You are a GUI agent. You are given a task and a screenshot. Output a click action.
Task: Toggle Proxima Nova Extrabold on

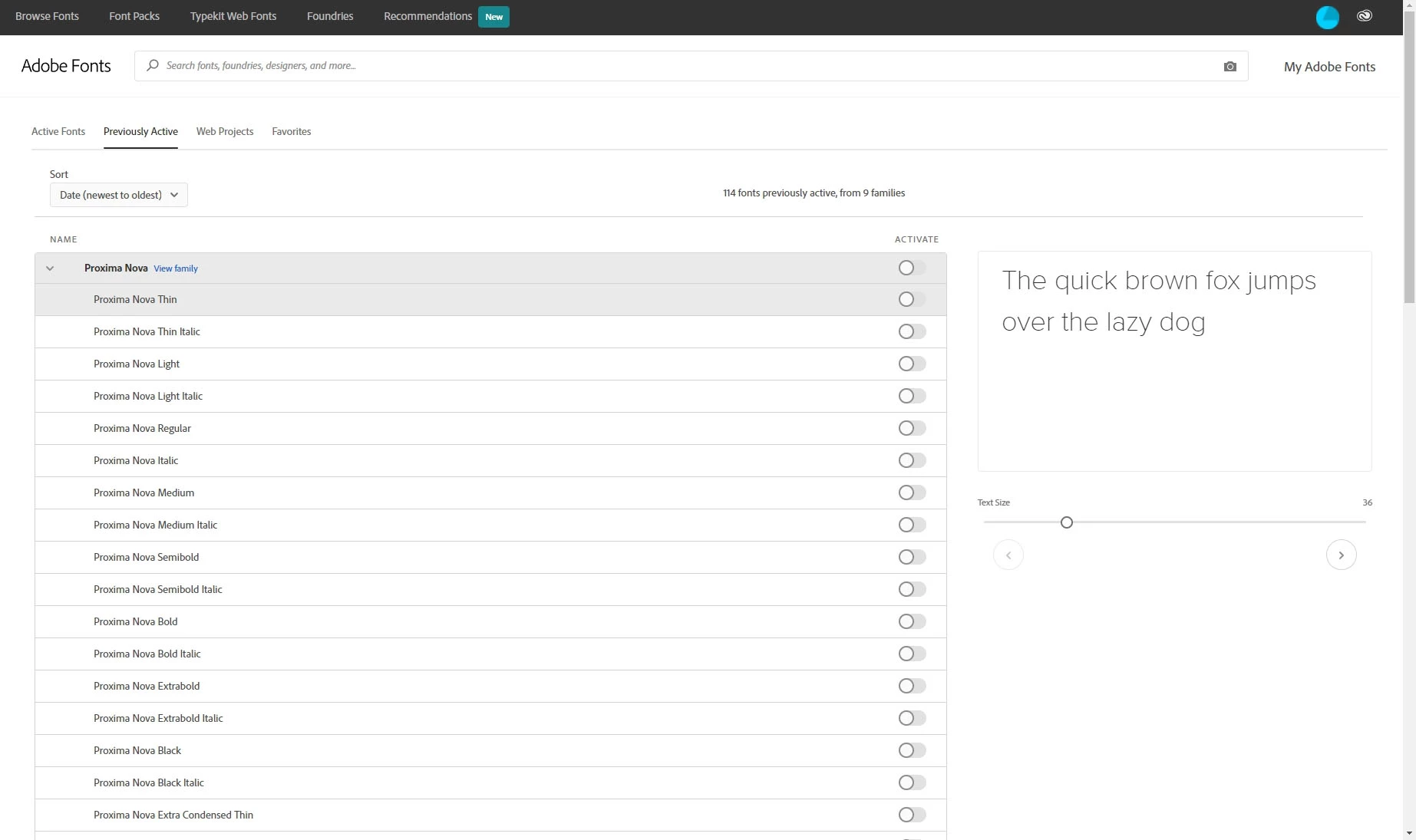[912, 686]
